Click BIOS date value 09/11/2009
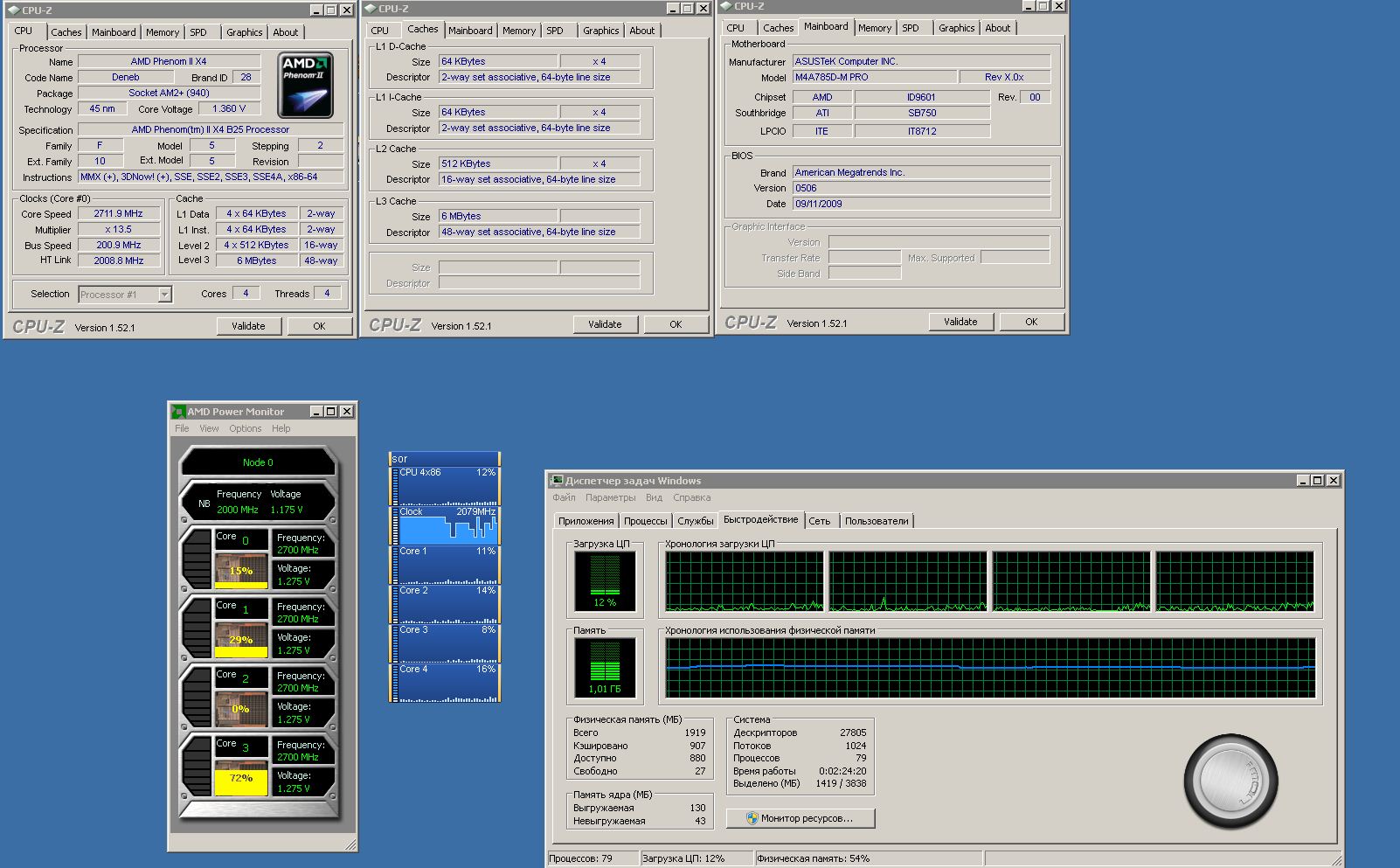 (x=921, y=204)
